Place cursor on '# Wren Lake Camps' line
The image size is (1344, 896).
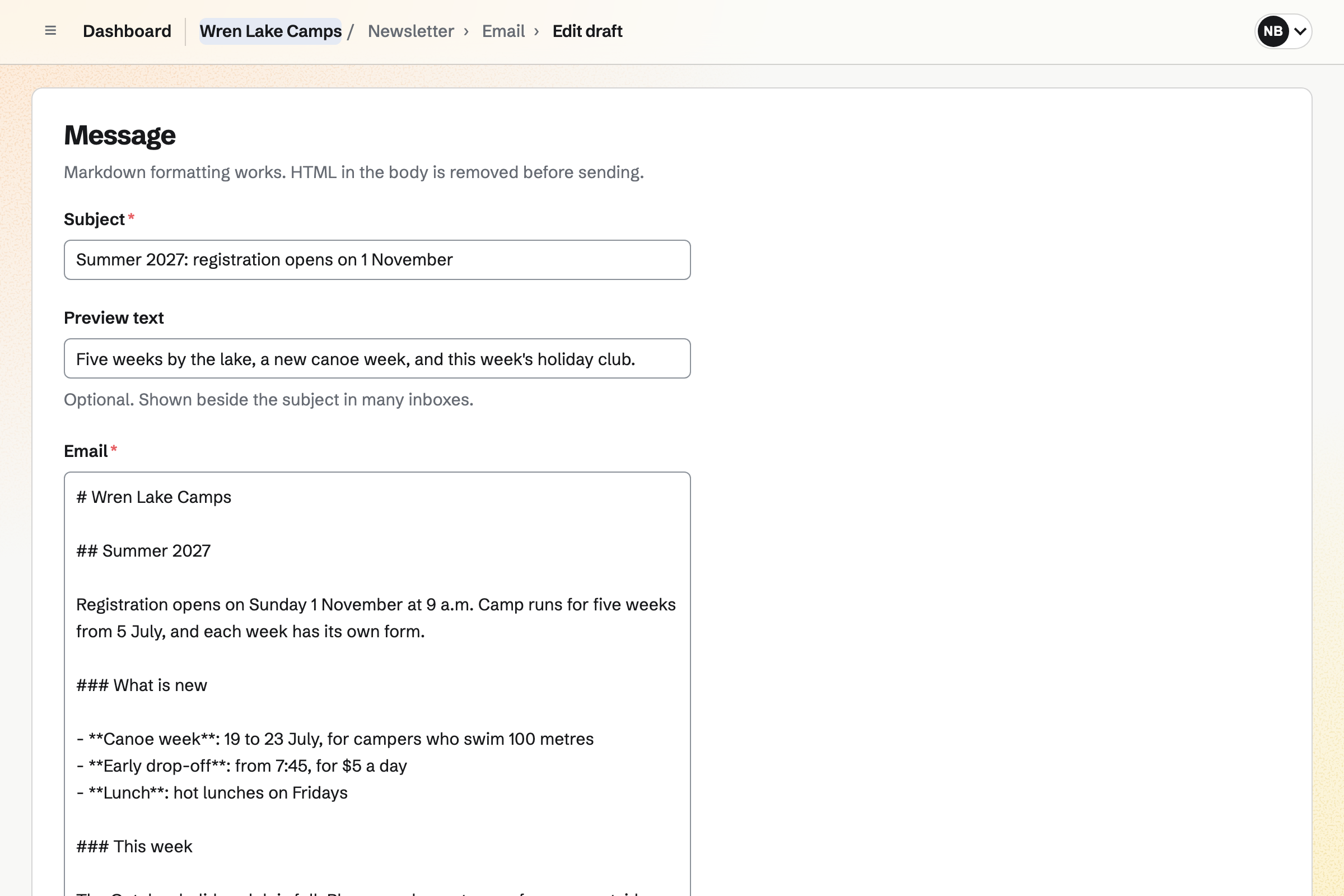pyautogui.click(x=153, y=497)
